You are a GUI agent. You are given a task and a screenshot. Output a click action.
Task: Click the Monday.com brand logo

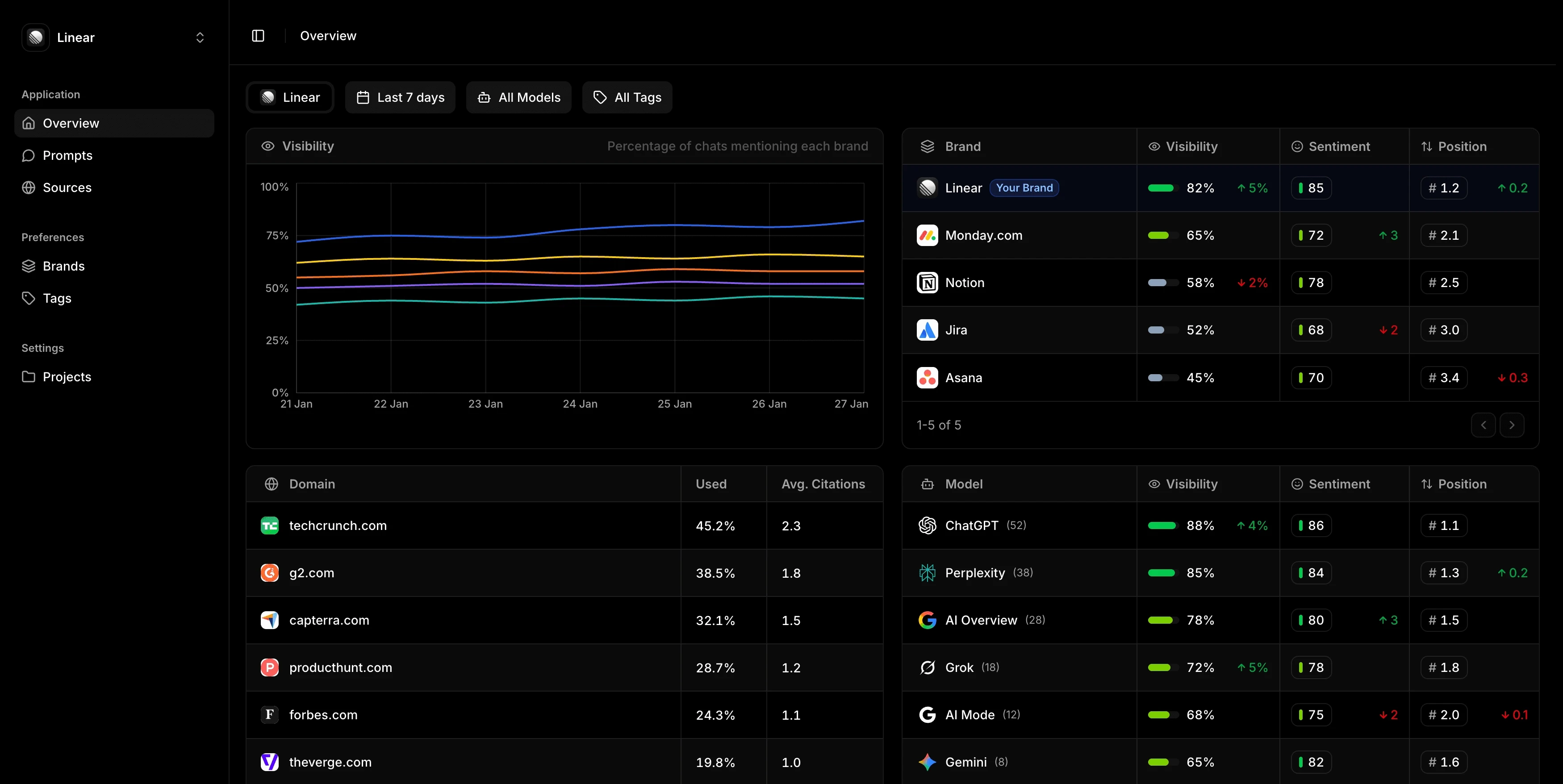927,235
